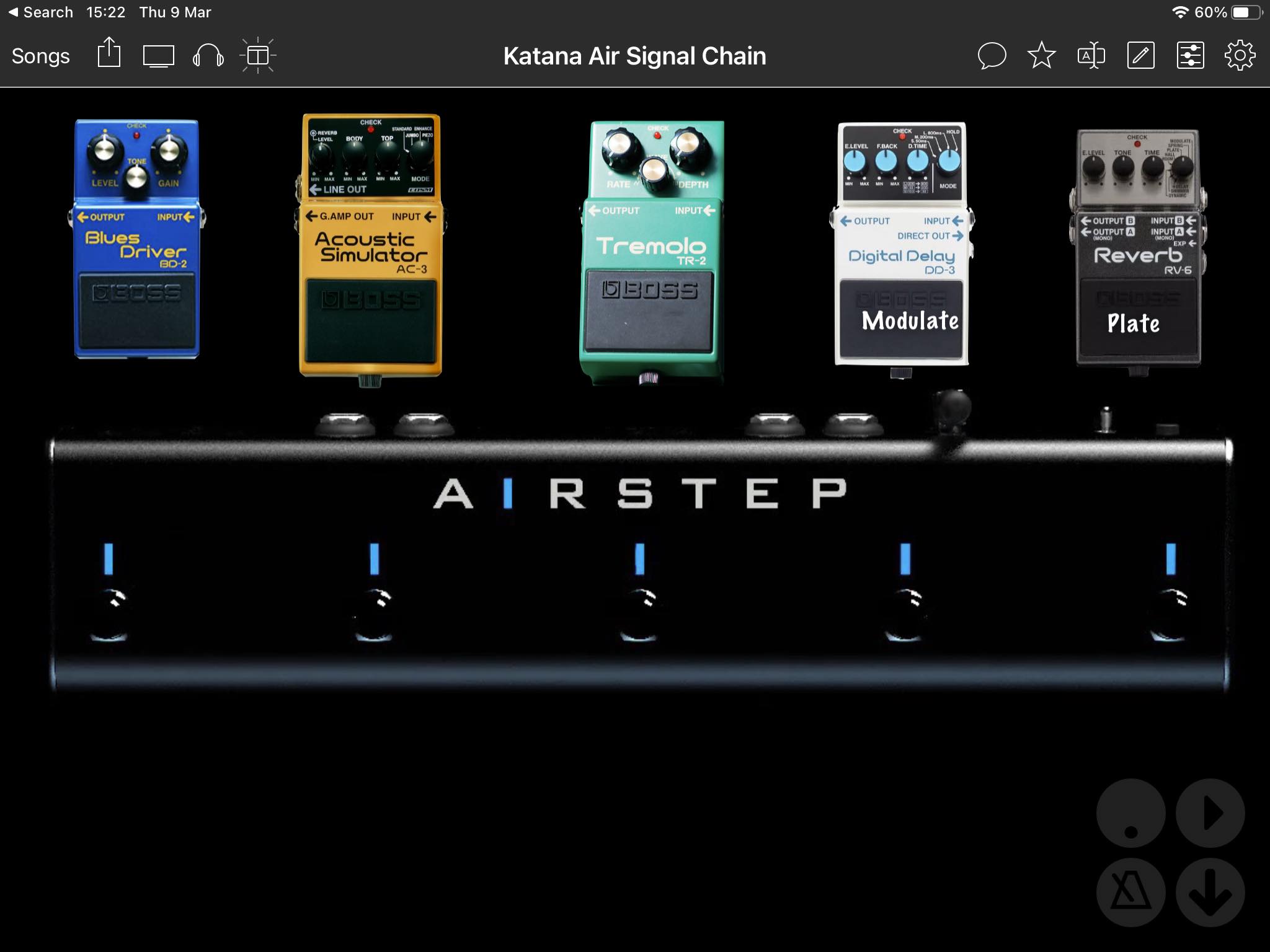The width and height of the screenshot is (1270, 952).
Task: Open the speech bubble comments icon
Action: 992,56
